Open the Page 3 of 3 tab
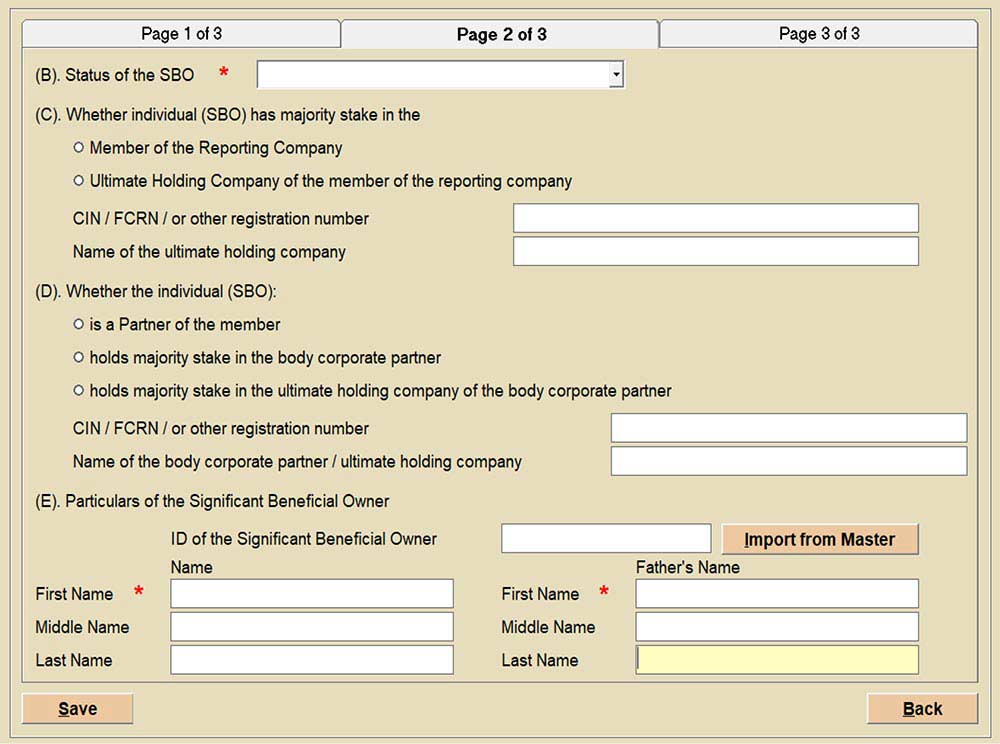 coord(818,34)
